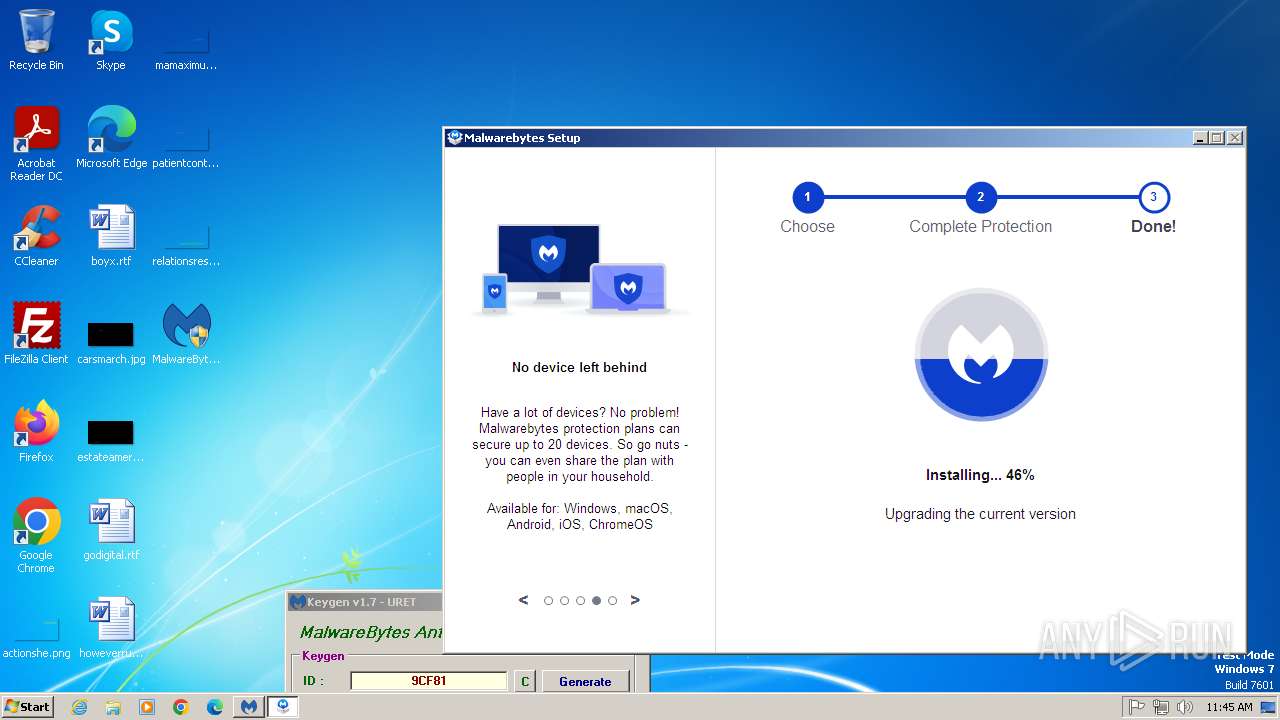This screenshot has width=1280, height=720.
Task: Switch to Malwarebytes Setup taskbar item
Action: [283, 707]
